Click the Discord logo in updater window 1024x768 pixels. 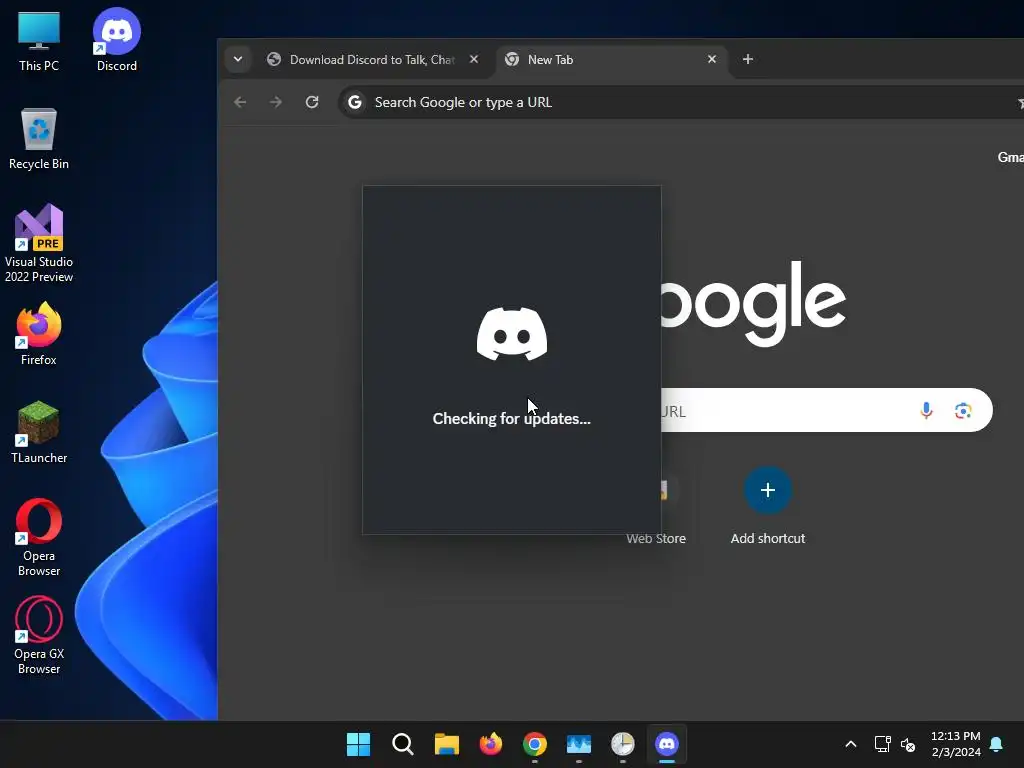tap(512, 334)
